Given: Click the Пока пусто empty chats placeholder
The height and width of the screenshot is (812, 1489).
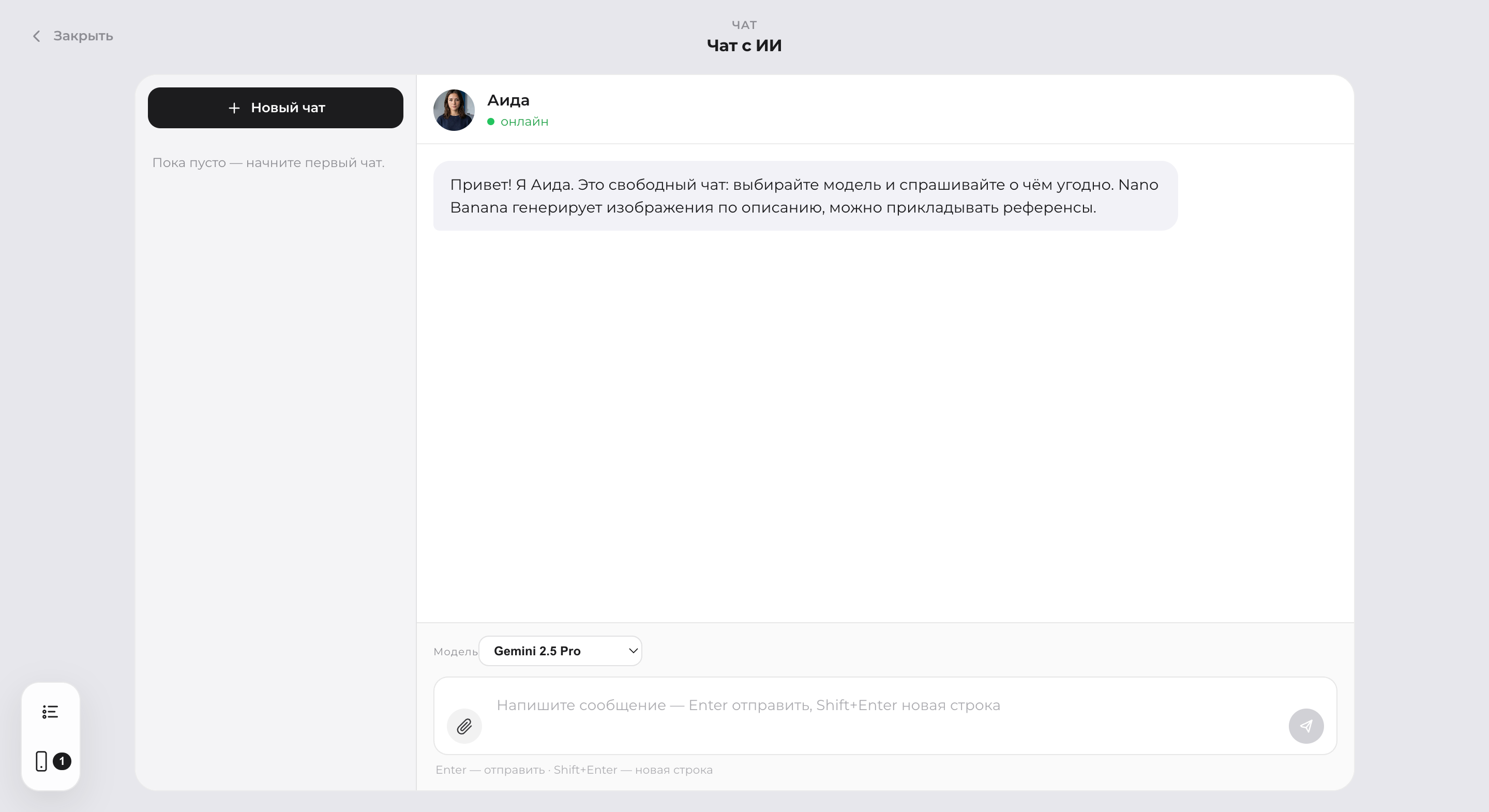Looking at the screenshot, I should click(268, 163).
